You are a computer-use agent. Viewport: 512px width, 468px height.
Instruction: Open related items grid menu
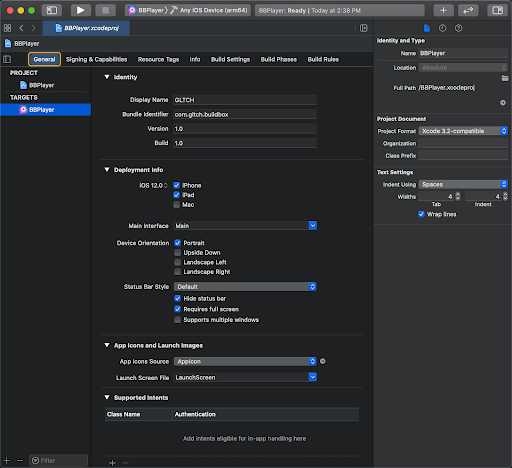pos(7,28)
